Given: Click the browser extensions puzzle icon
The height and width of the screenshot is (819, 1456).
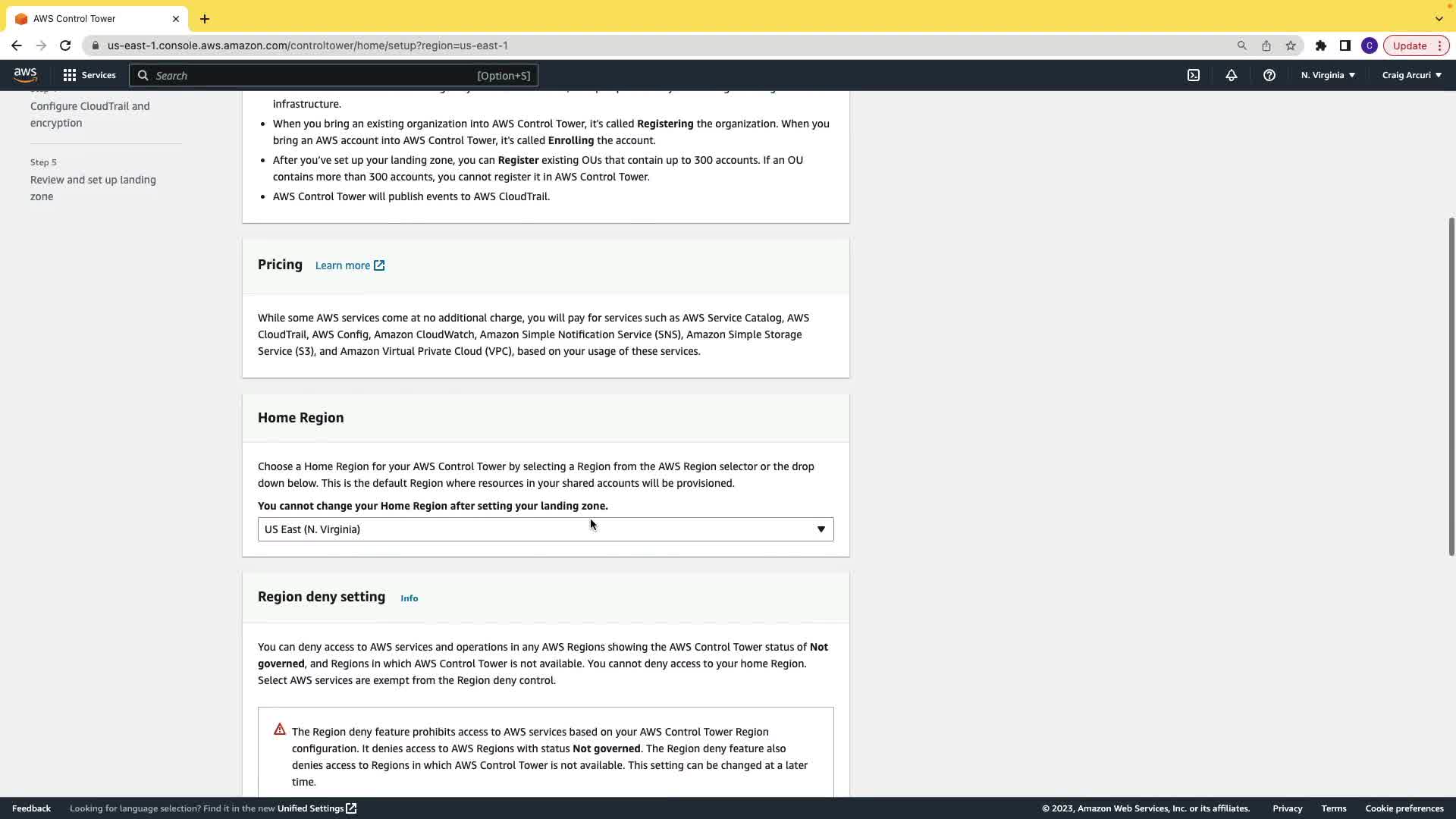Looking at the screenshot, I should click(x=1321, y=45).
